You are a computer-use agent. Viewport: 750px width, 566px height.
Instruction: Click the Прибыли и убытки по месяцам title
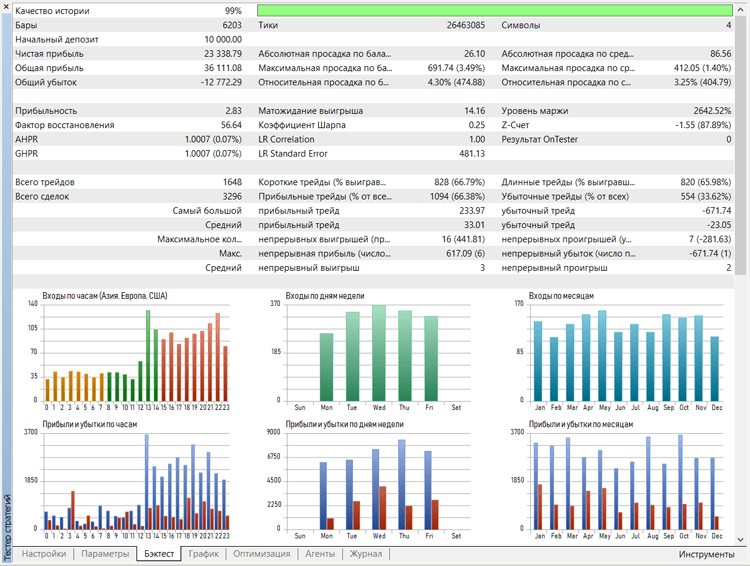(x=581, y=424)
